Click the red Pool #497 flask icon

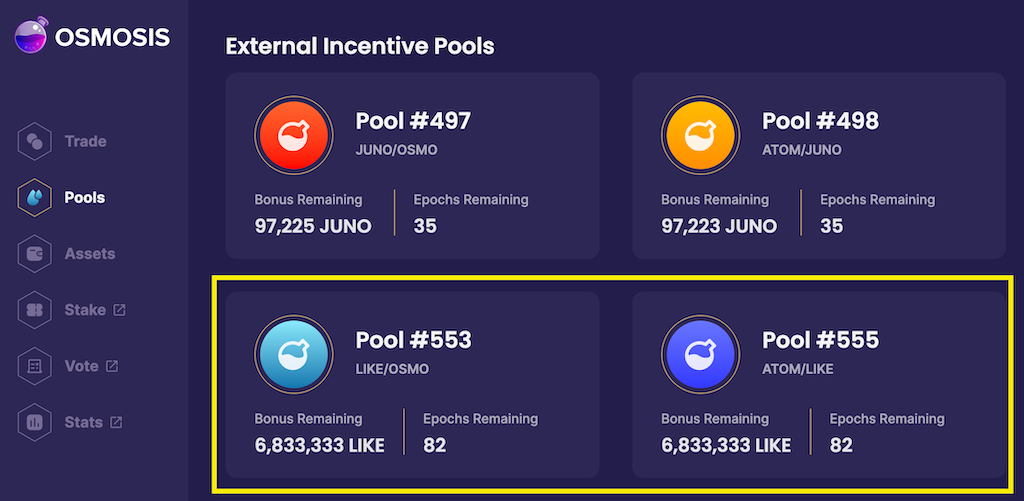pos(293,136)
